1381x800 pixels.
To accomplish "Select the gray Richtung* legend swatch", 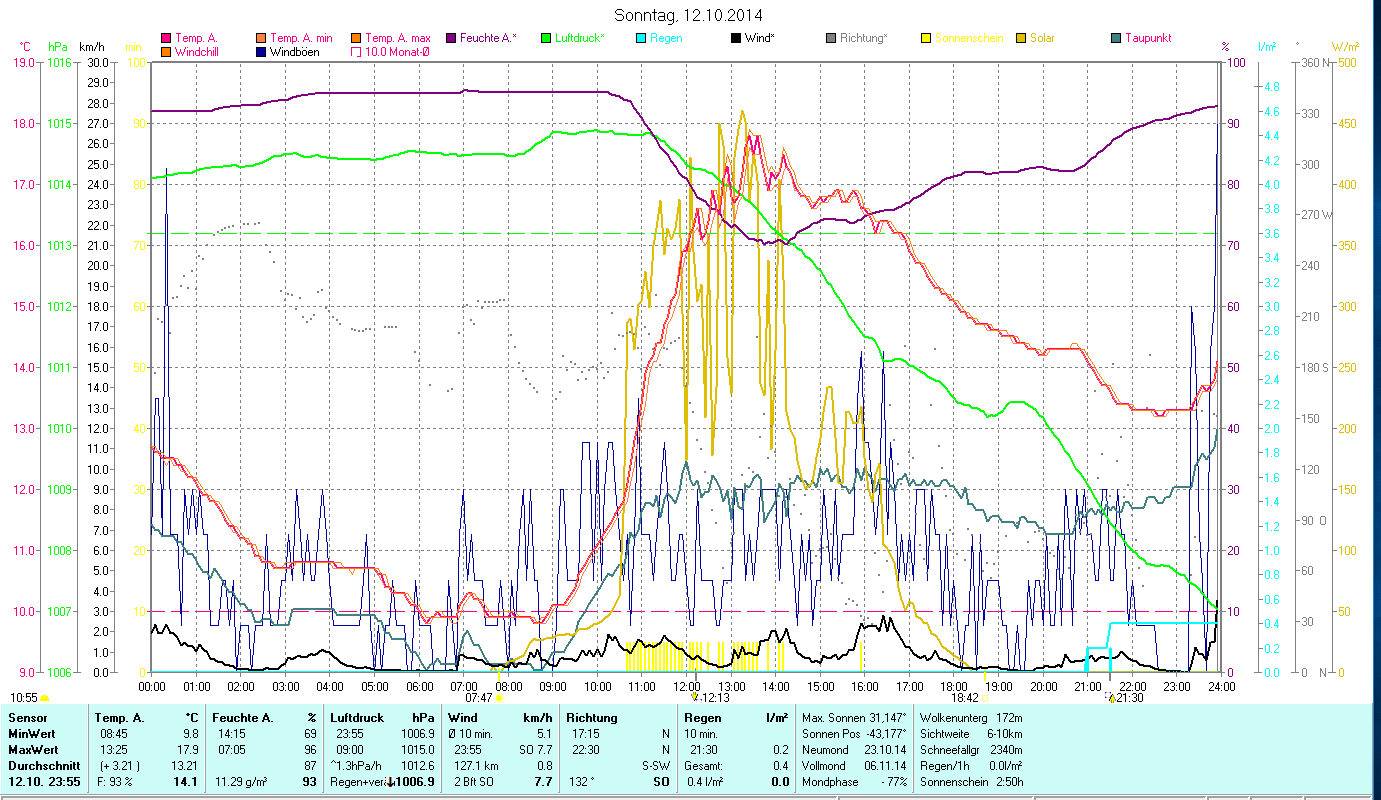I will coord(831,38).
